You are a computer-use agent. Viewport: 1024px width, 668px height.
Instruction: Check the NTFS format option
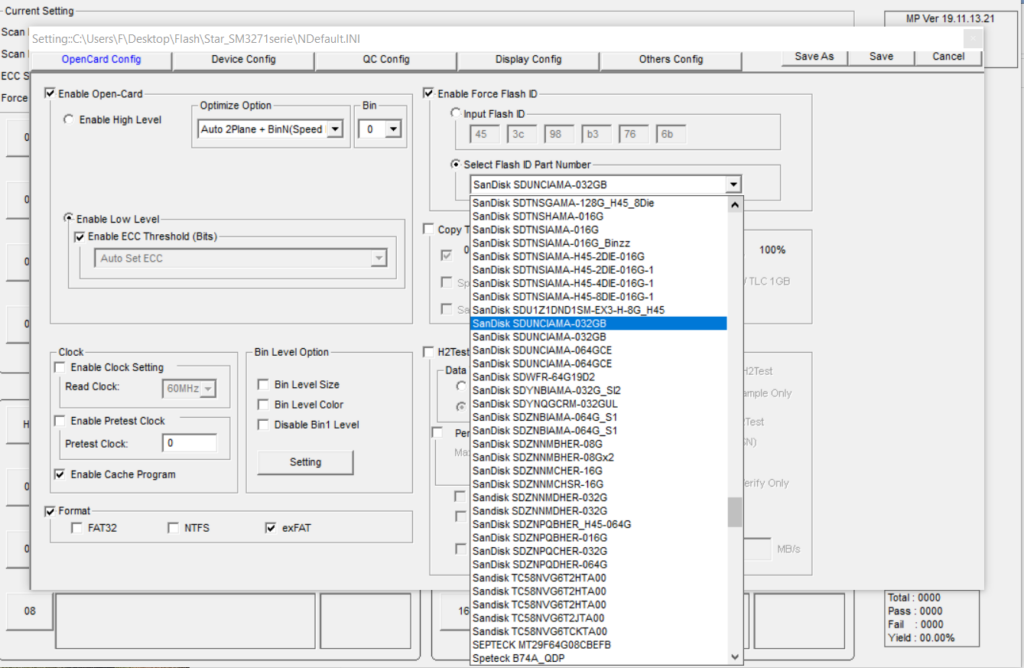click(173, 528)
